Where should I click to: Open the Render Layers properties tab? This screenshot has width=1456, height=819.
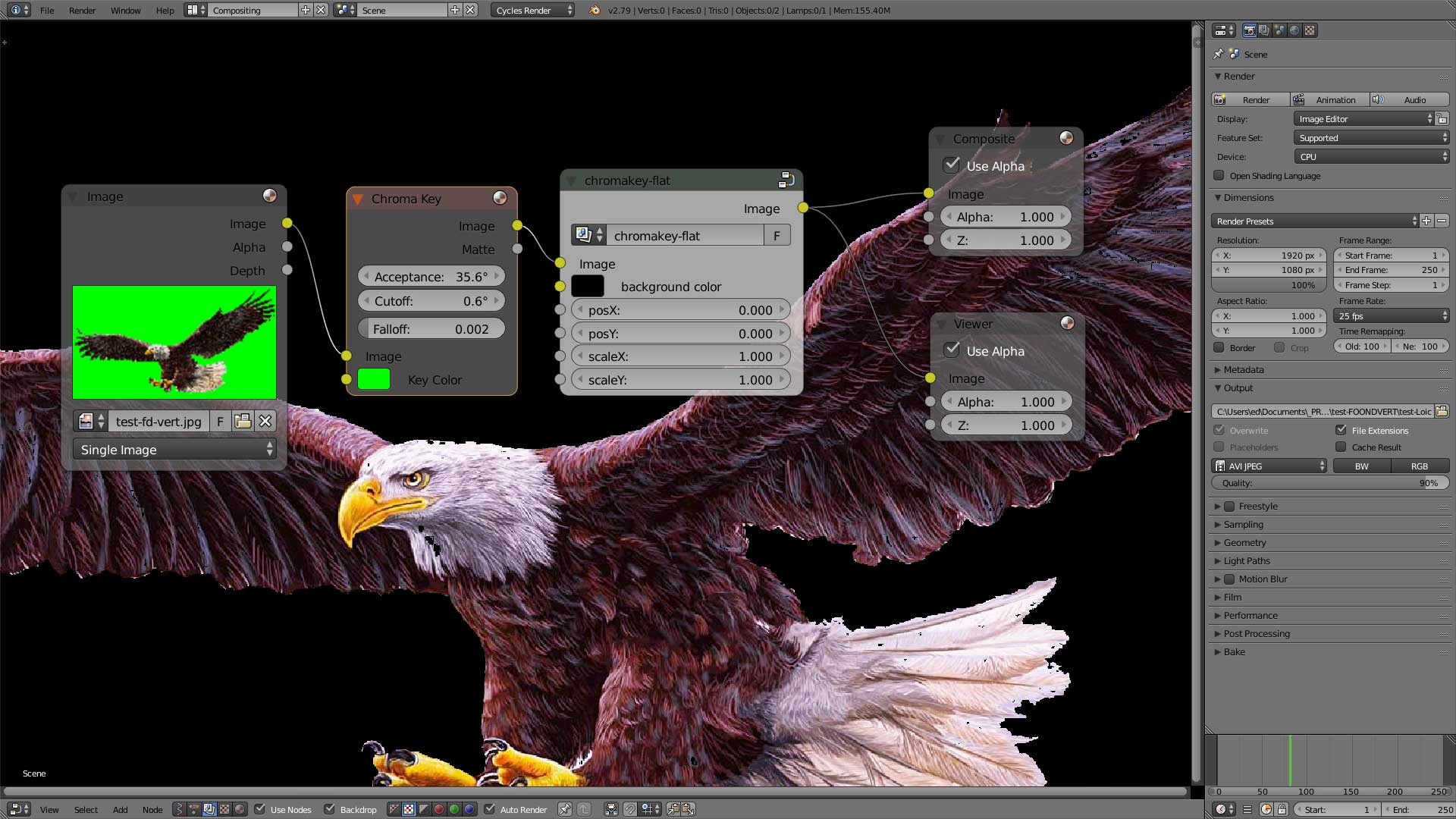(1264, 30)
